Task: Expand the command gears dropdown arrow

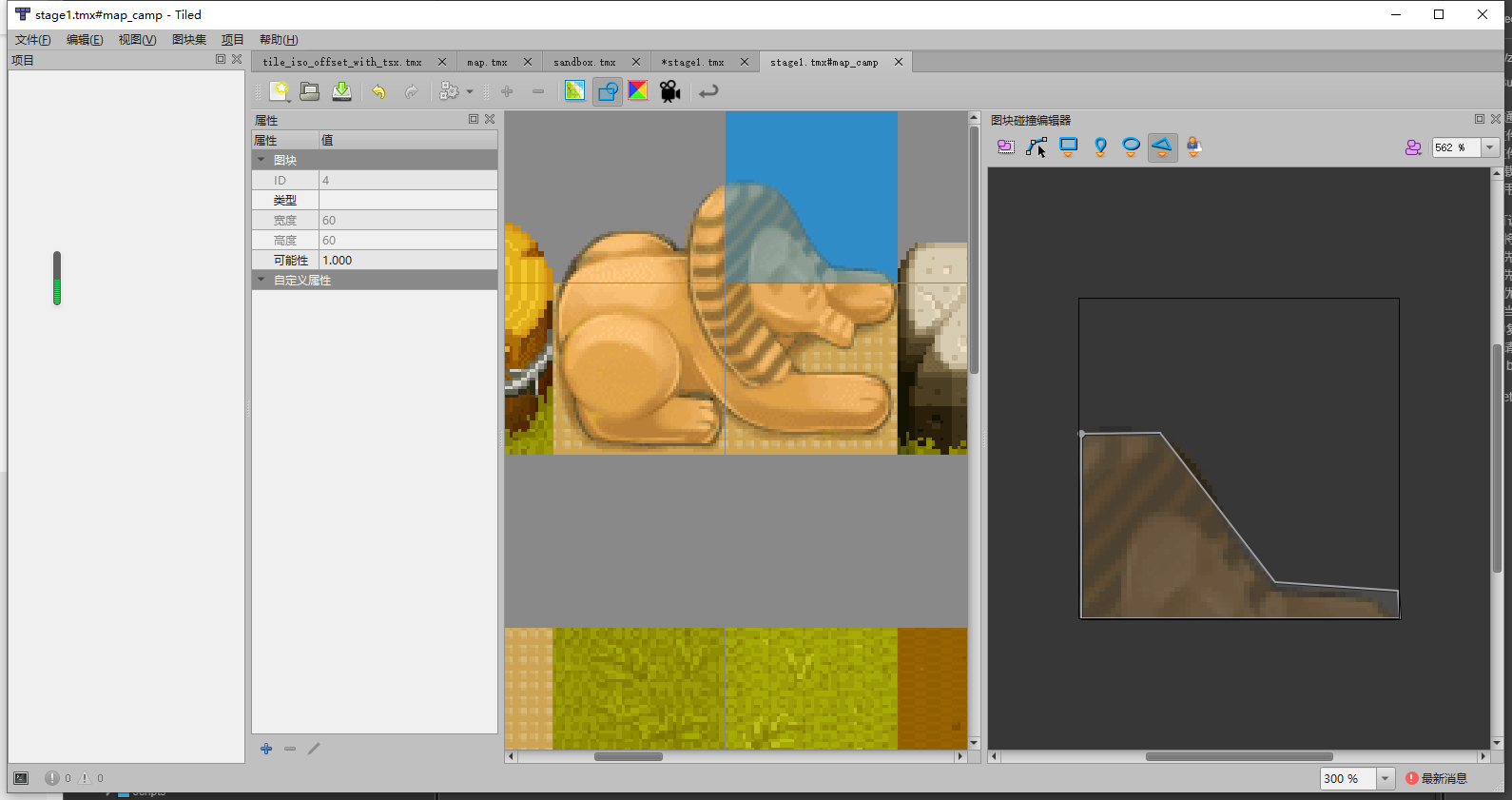Action: (x=470, y=92)
